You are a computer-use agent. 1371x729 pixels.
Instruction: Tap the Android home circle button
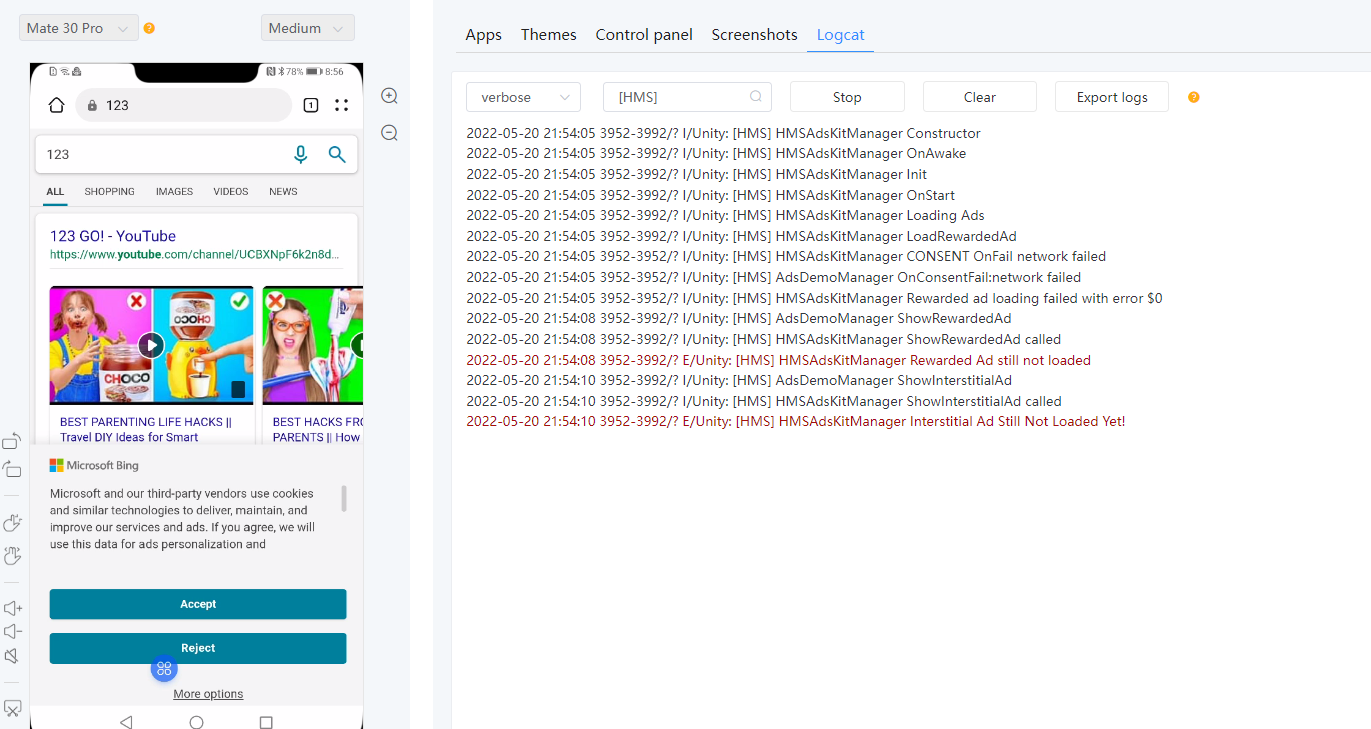(x=196, y=721)
